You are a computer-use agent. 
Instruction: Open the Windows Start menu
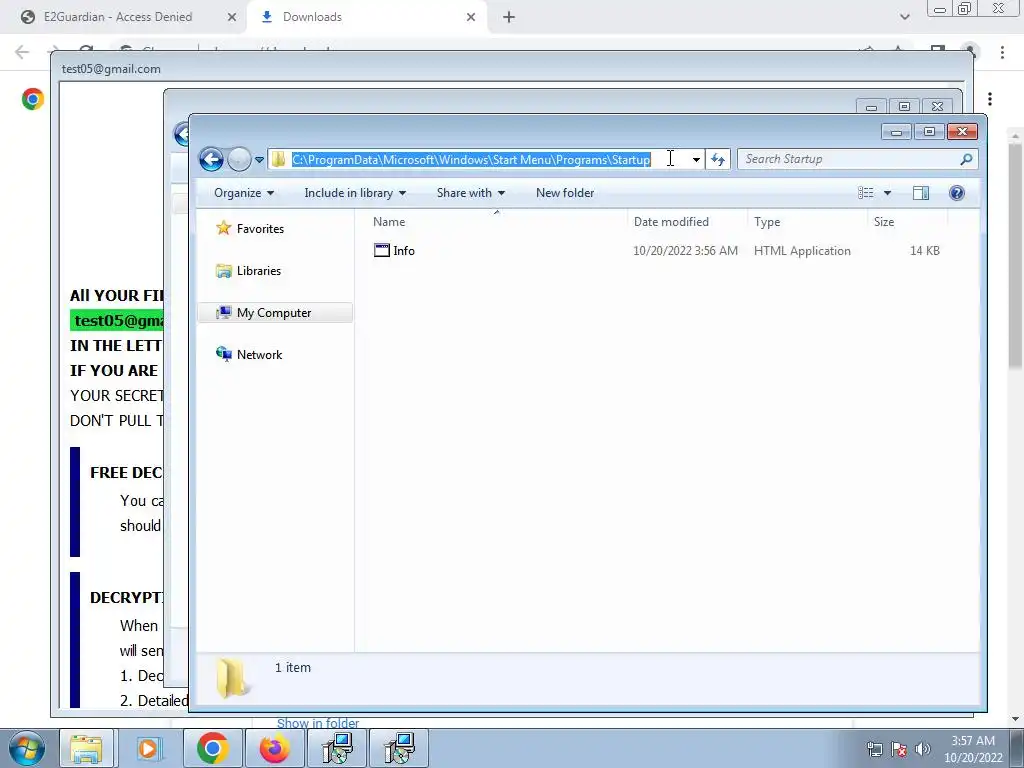pos(26,748)
